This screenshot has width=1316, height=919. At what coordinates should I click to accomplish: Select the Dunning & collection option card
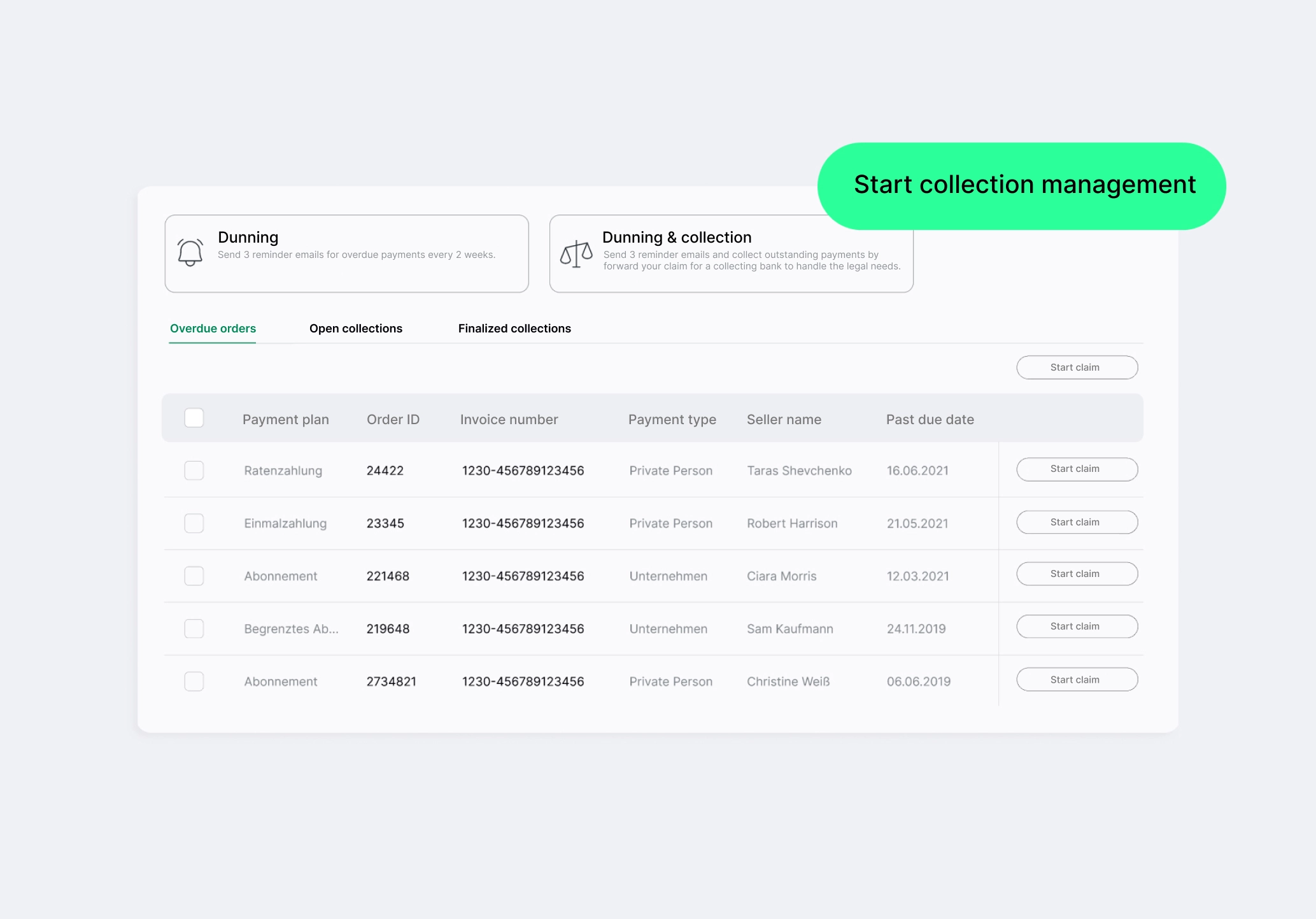731,254
